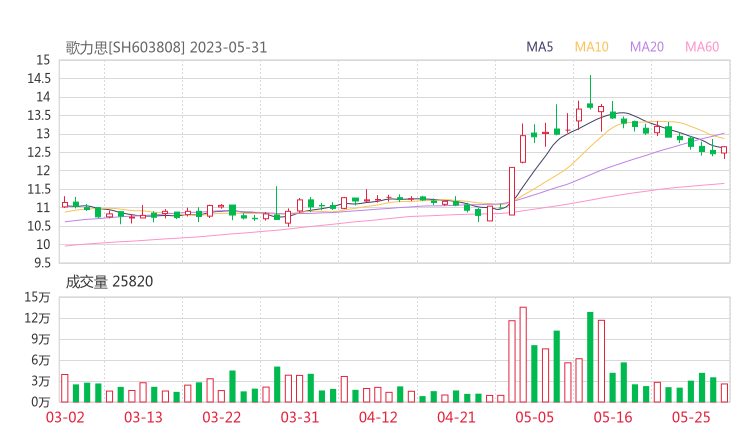Viewport: 740px width, 440px height.
Task: Click the 0万 volume axis label
Action: (41, 402)
